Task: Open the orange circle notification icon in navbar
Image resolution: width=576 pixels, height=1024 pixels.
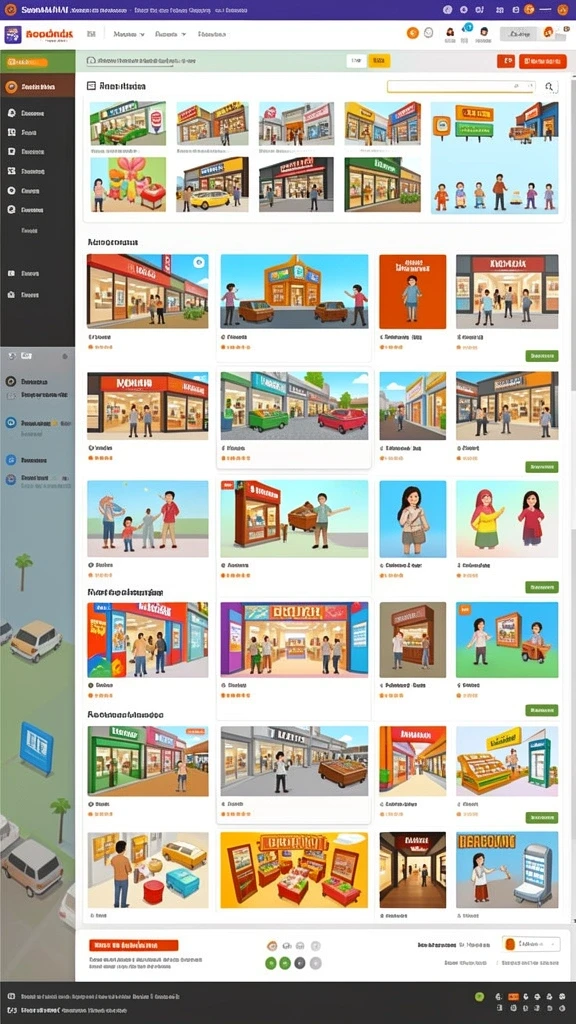Action: [413, 33]
